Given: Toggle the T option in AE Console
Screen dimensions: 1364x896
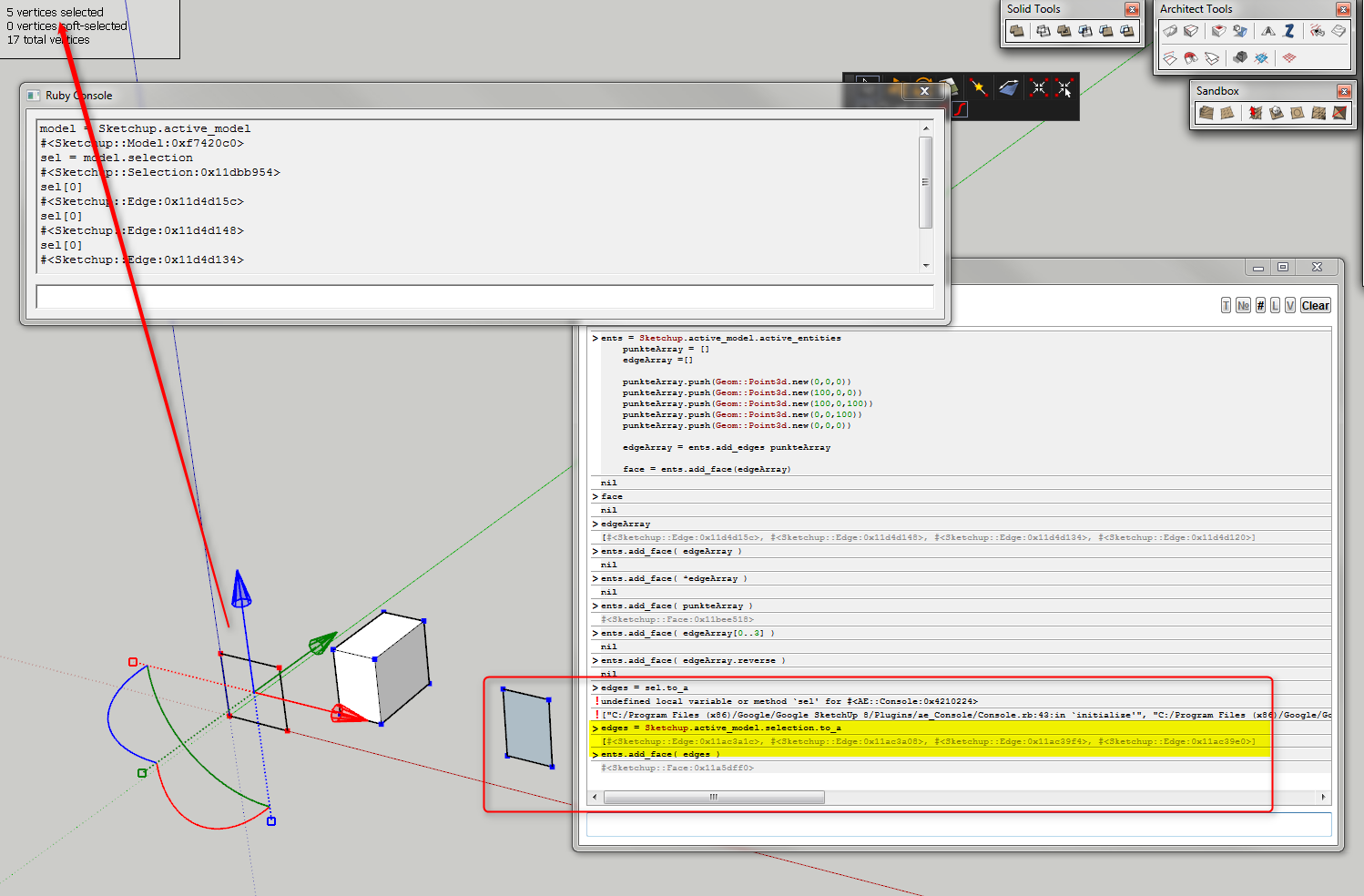Looking at the screenshot, I should (1226, 305).
